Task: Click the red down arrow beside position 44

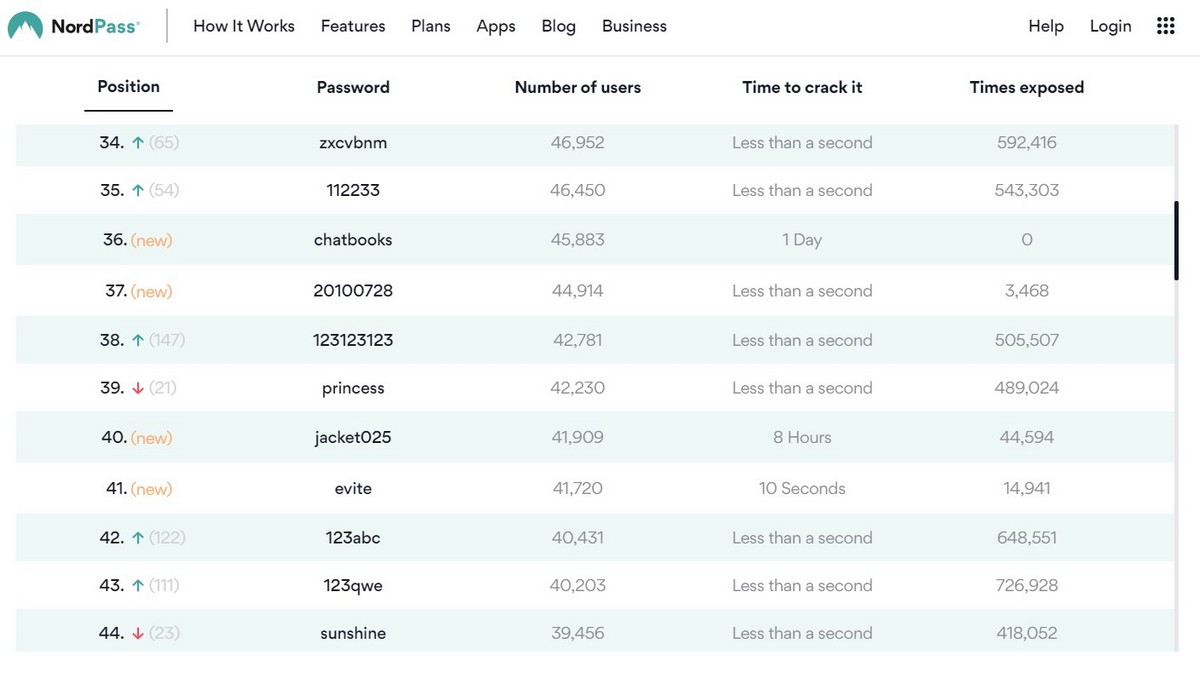Action: pyautogui.click(x=137, y=633)
